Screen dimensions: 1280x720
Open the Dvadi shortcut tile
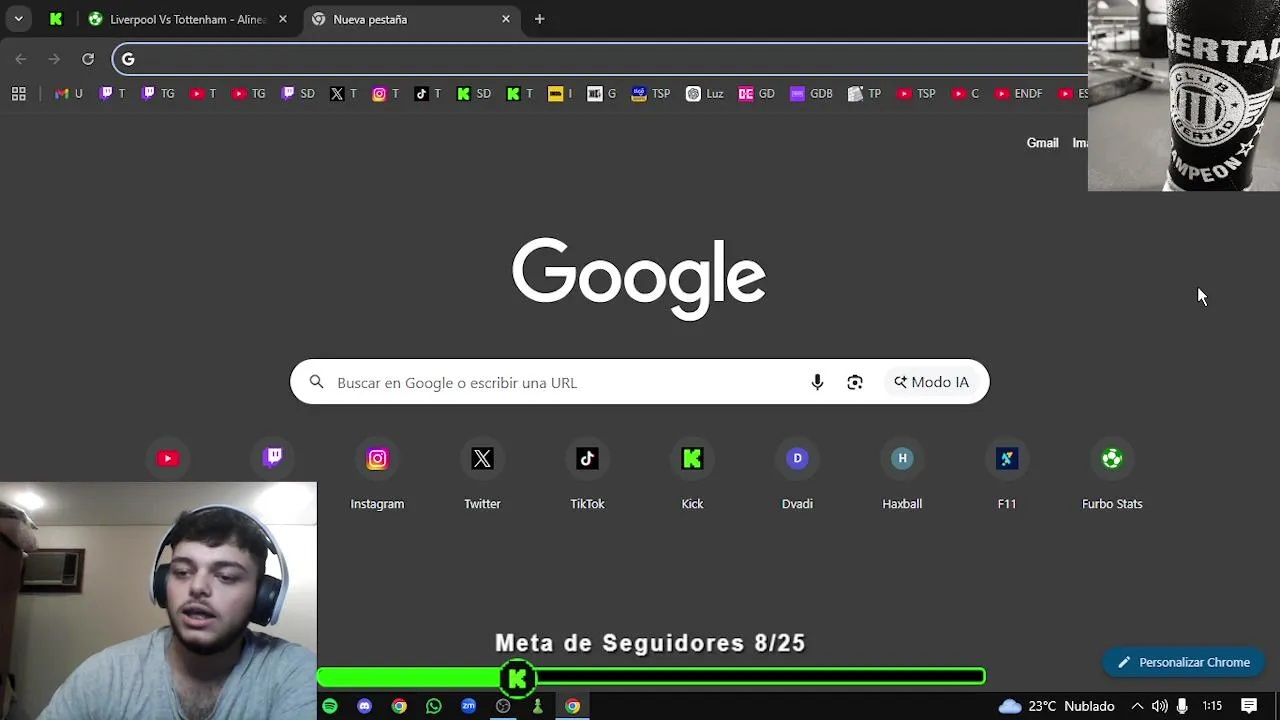tap(797, 476)
